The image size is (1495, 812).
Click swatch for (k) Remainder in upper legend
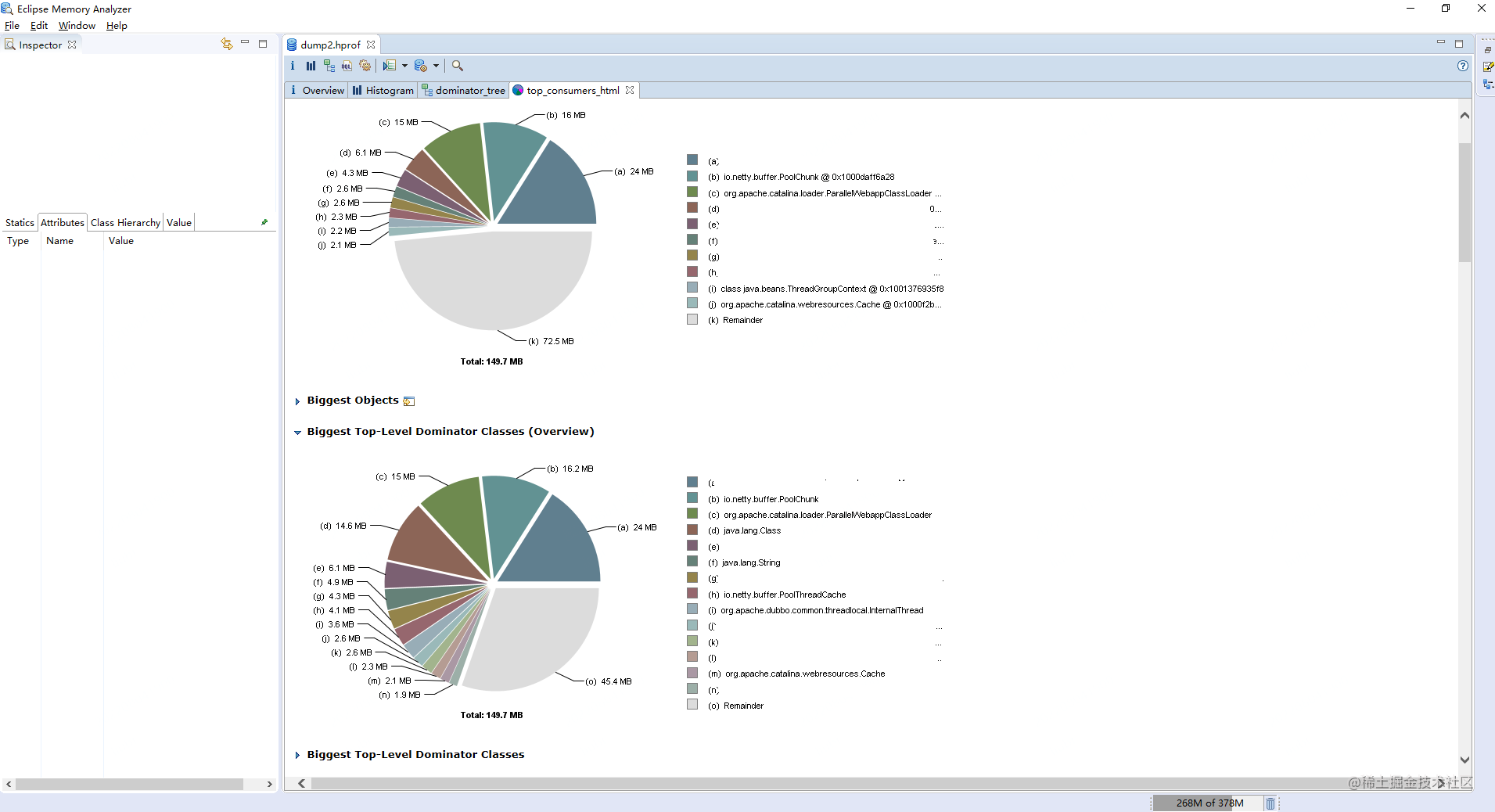point(692,319)
